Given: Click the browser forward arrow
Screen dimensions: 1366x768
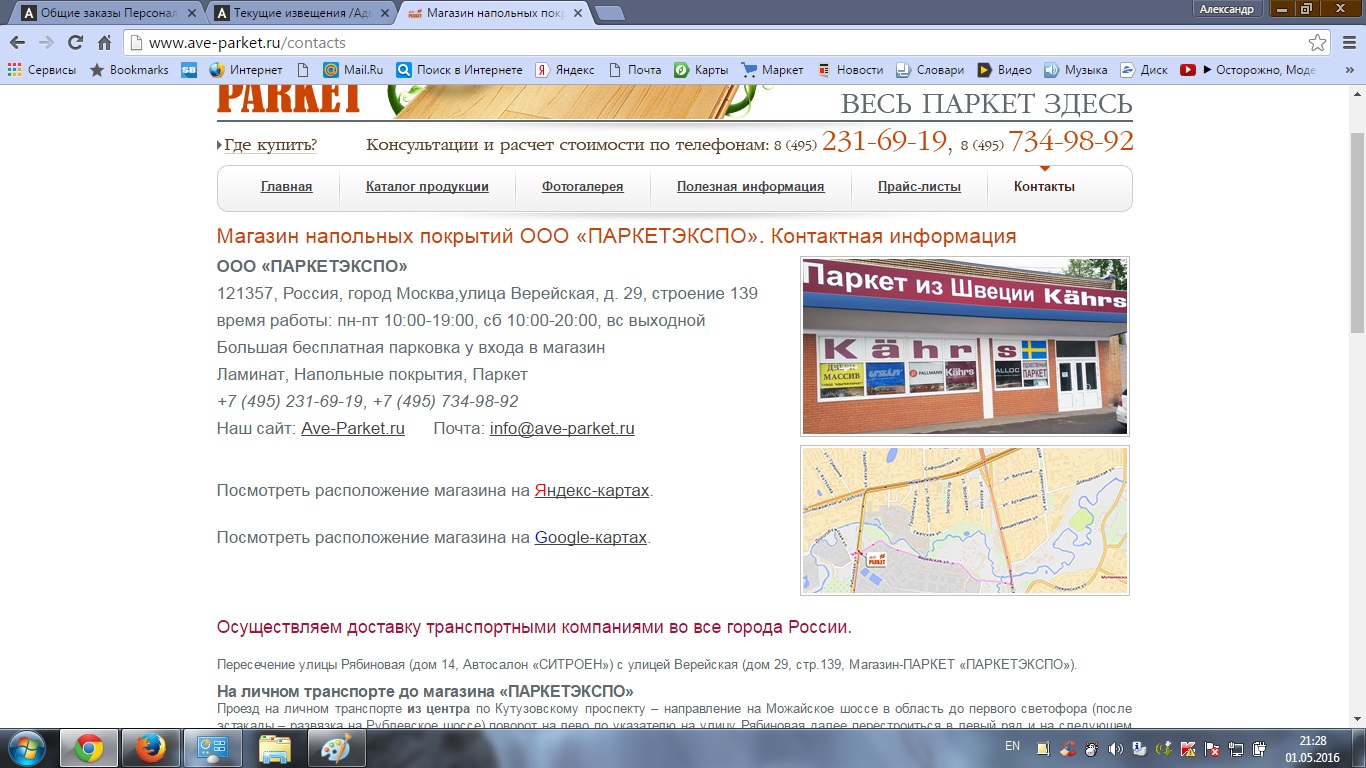Looking at the screenshot, I should [x=46, y=43].
